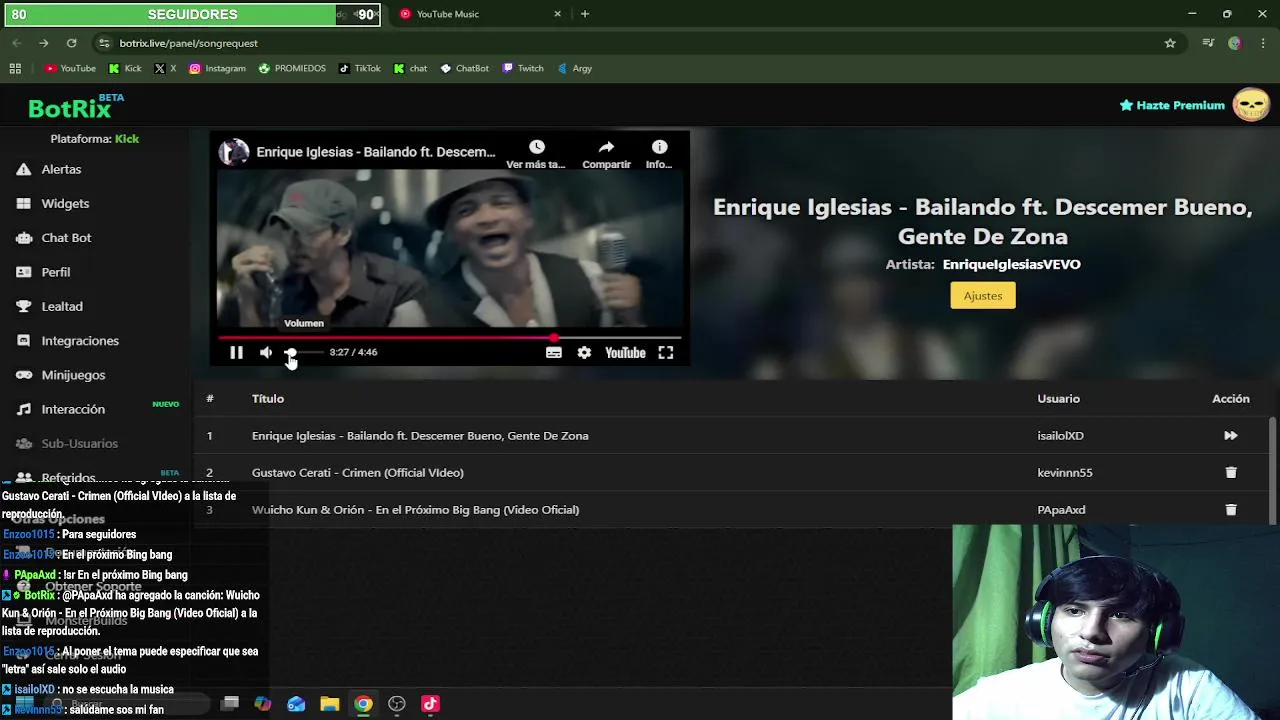This screenshot has width=1280, height=720.
Task: Open the video on YouTube via logo
Action: 625,352
